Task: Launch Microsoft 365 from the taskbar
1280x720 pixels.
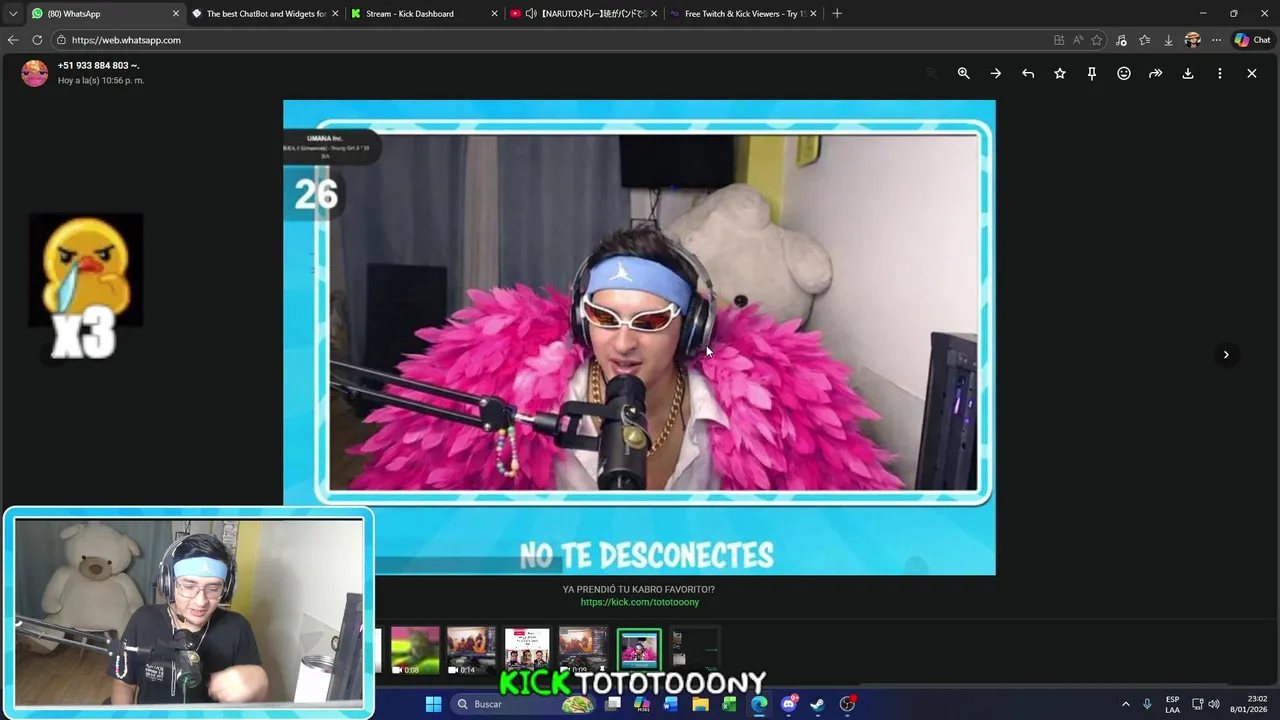Action: pyautogui.click(x=642, y=704)
